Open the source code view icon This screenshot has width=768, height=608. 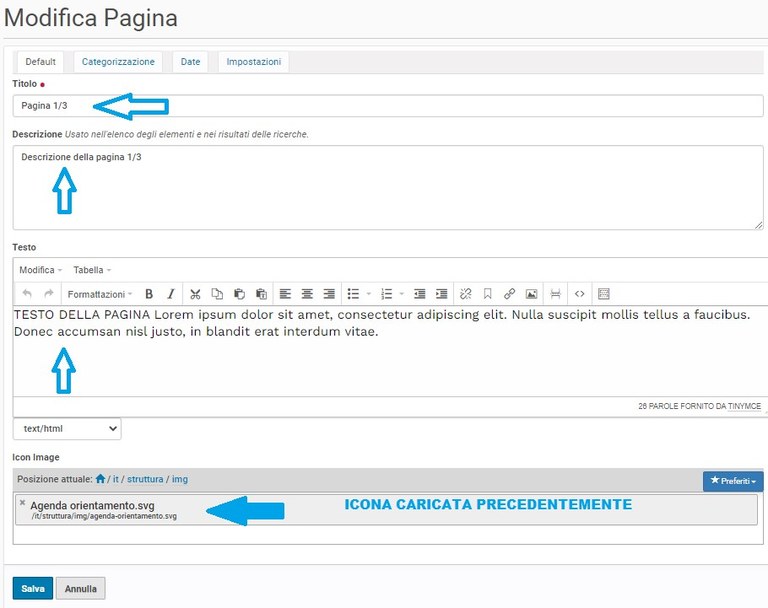coord(579,294)
